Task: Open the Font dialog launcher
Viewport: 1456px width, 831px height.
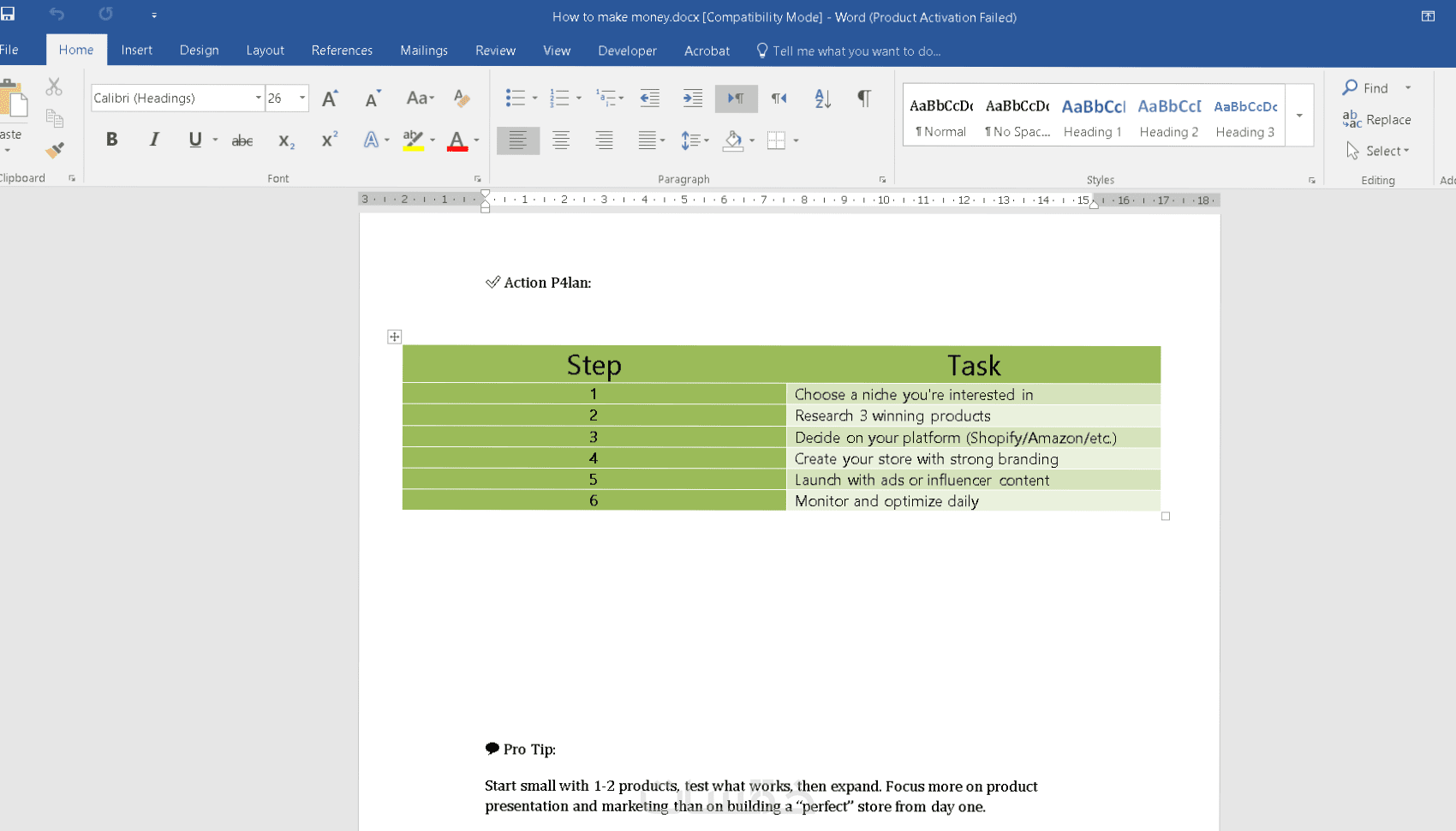Action: click(x=477, y=179)
